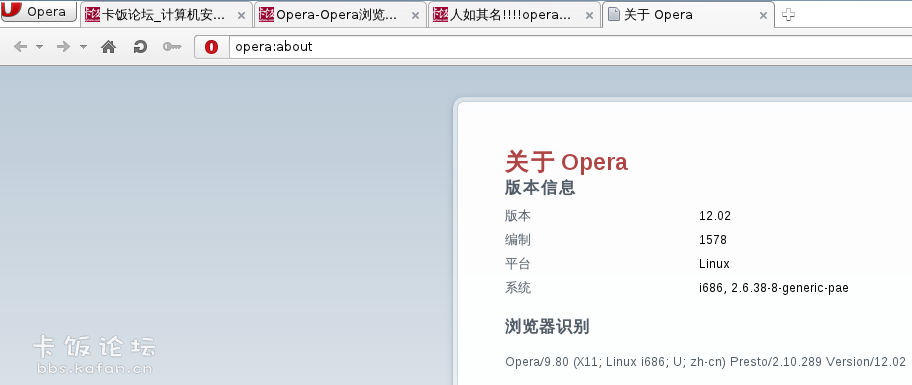Screen dimensions: 912x385
Task: Click the 版本 row label
Action: [518, 216]
